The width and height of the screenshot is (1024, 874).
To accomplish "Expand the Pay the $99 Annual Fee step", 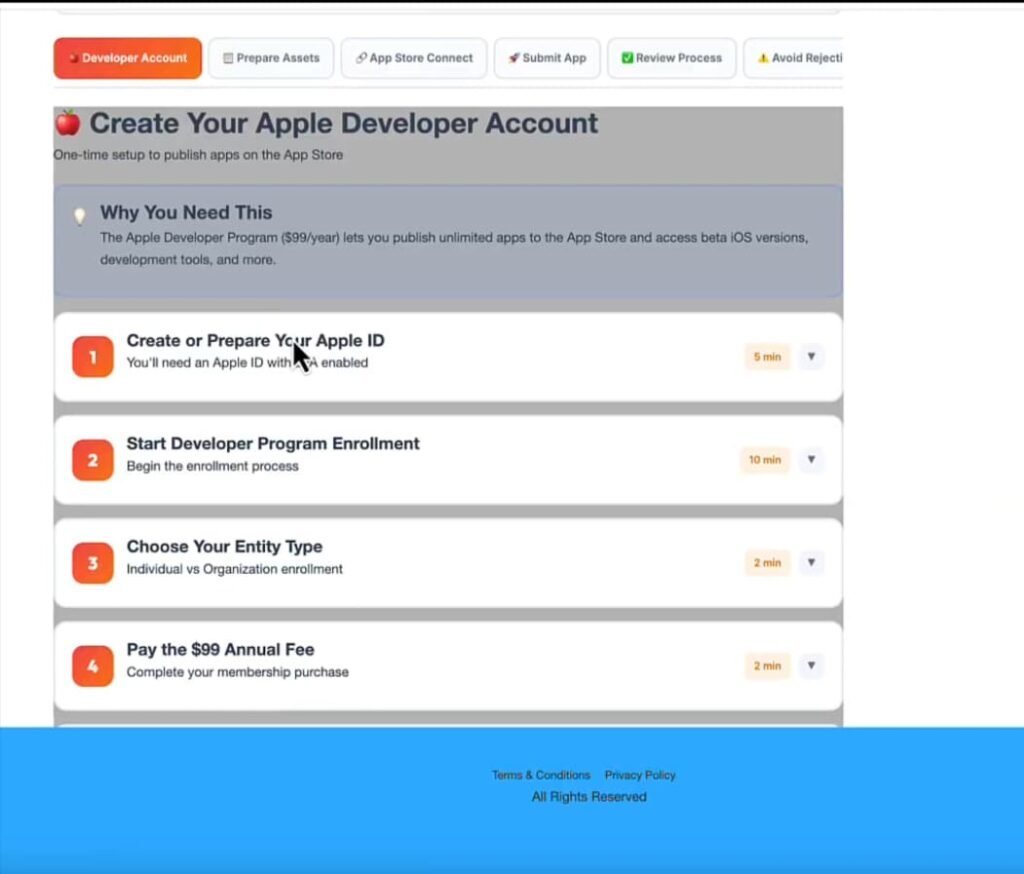I will coord(811,665).
